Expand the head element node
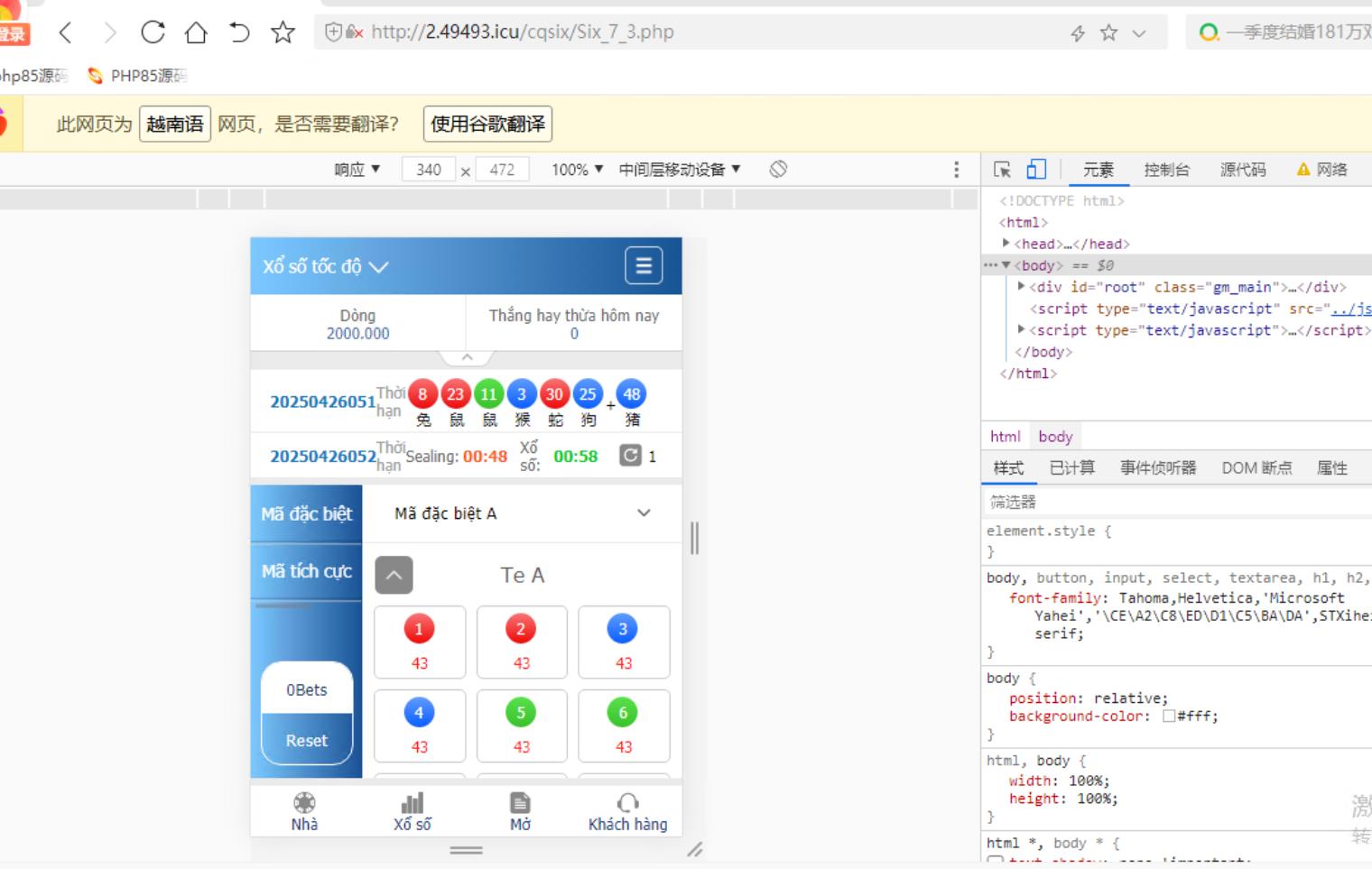Viewport: 1372px width, 869px height. [x=1006, y=244]
